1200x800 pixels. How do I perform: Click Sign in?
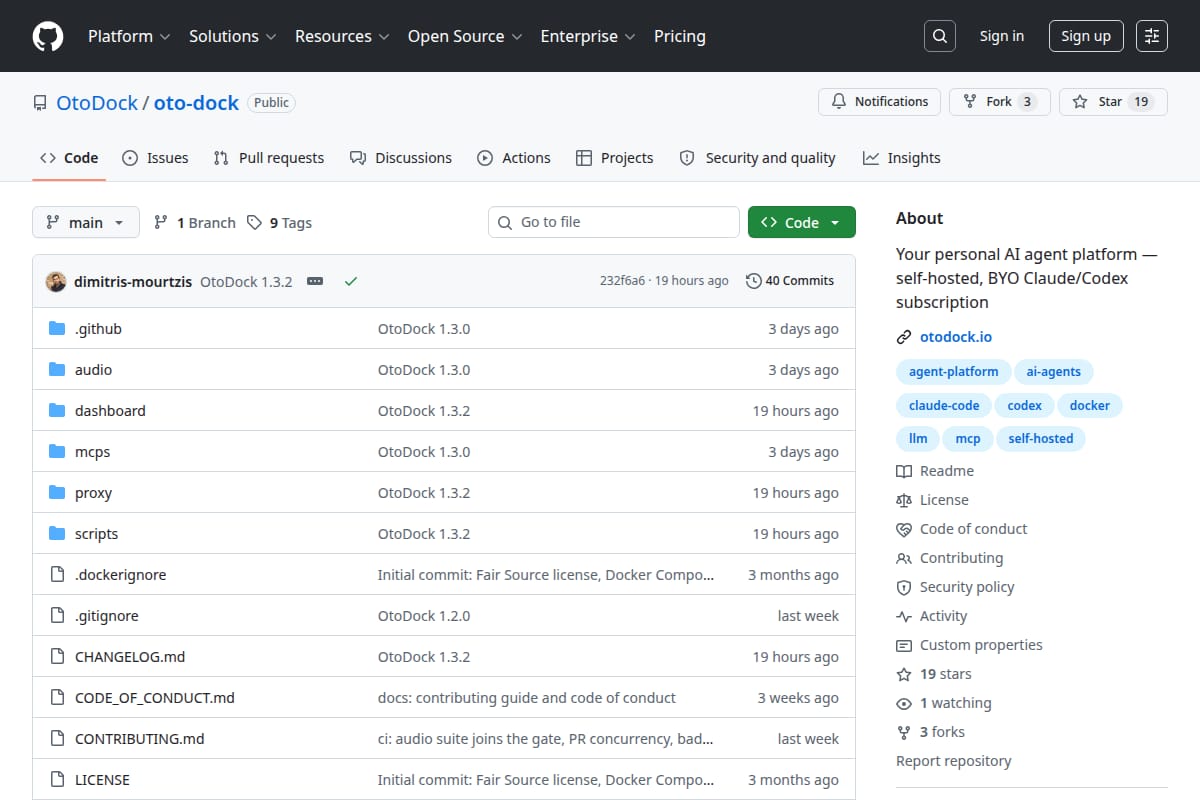click(x=1002, y=36)
